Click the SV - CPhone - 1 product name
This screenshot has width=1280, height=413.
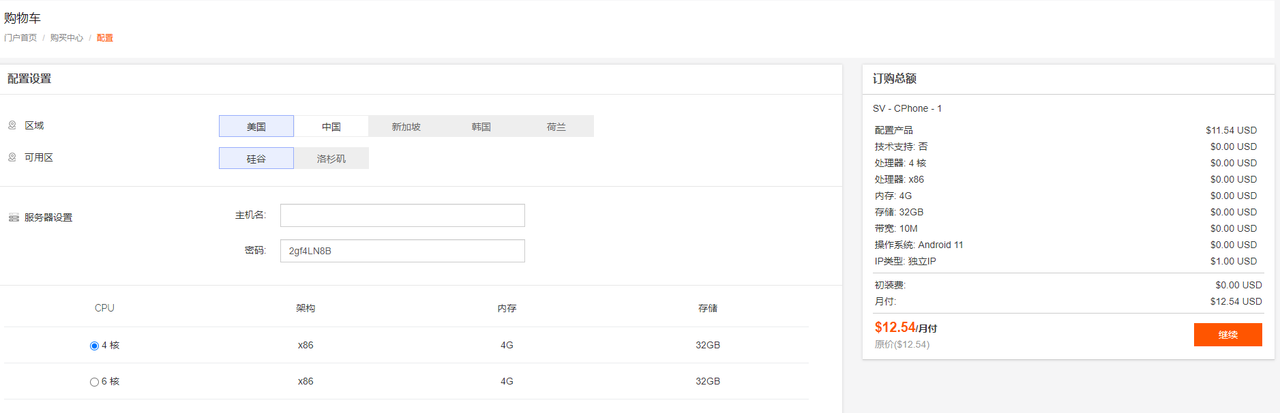coord(907,108)
